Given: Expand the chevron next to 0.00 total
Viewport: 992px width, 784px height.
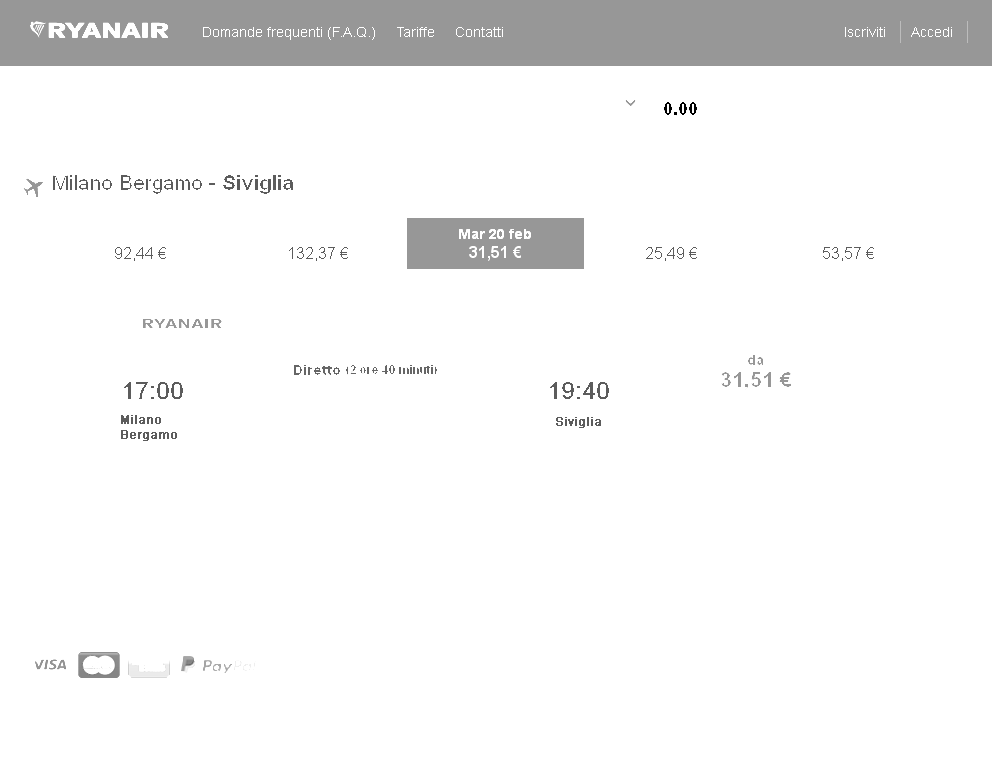Looking at the screenshot, I should click(x=630, y=103).
